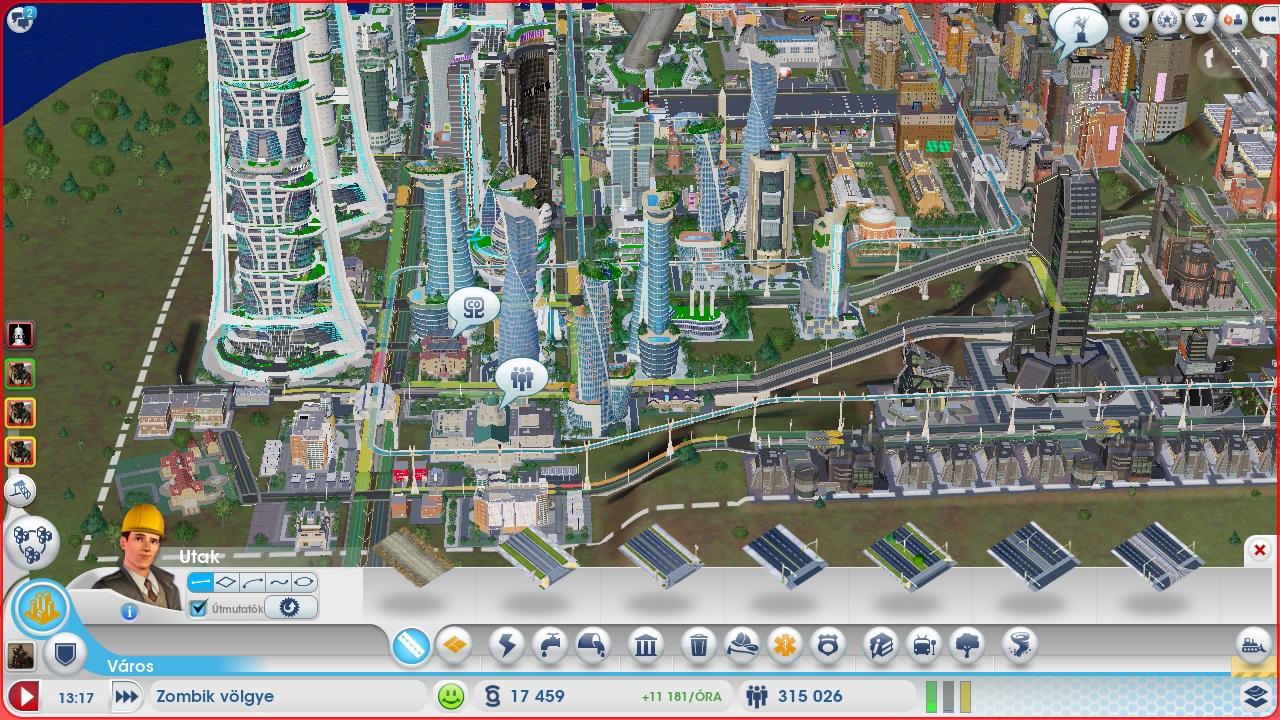Click the city specialization gold buildings icon

42,608
